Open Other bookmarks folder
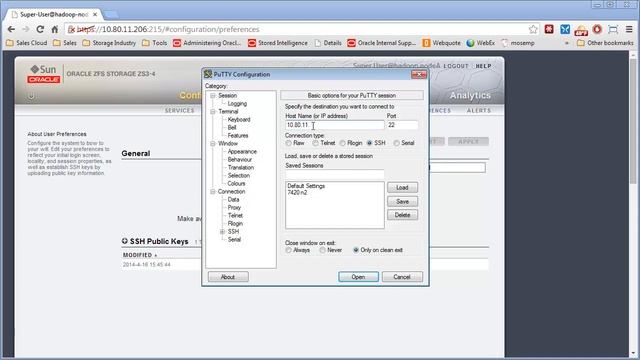The width and height of the screenshot is (640, 360). click(x=605, y=43)
